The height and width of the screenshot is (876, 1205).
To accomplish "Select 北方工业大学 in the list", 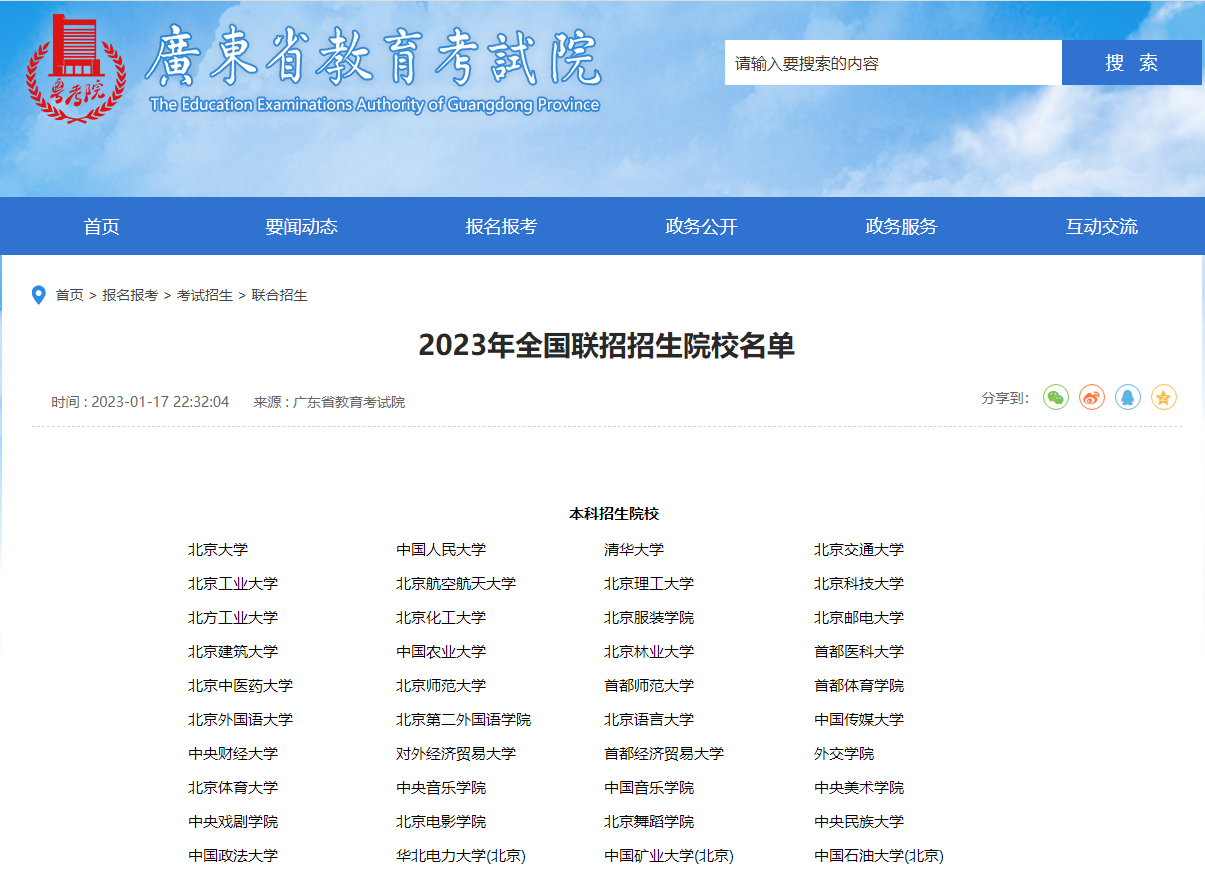I will (x=233, y=618).
